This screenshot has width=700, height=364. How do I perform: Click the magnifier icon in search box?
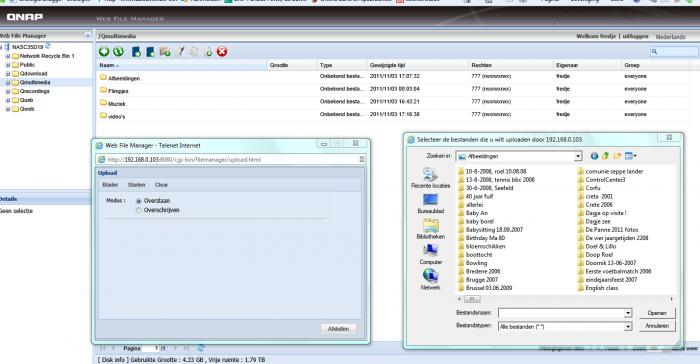pyautogui.click(x=654, y=52)
